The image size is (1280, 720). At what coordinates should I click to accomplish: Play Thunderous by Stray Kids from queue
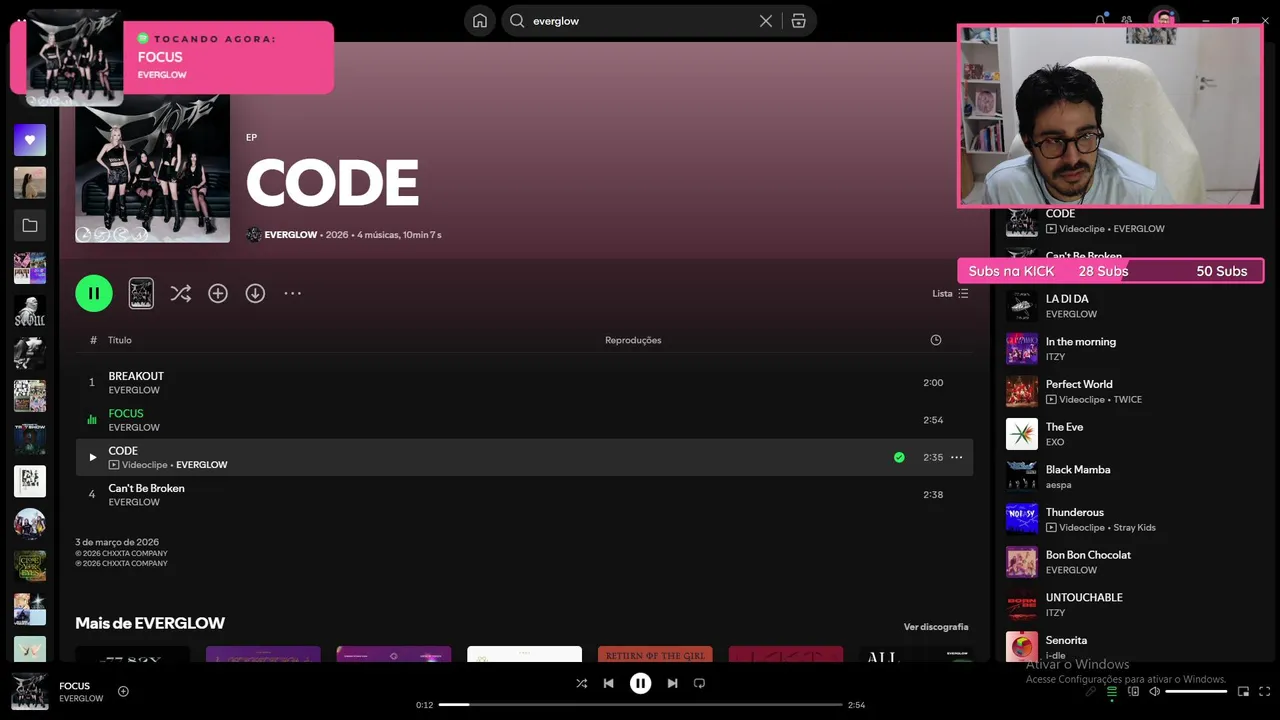click(1132, 519)
